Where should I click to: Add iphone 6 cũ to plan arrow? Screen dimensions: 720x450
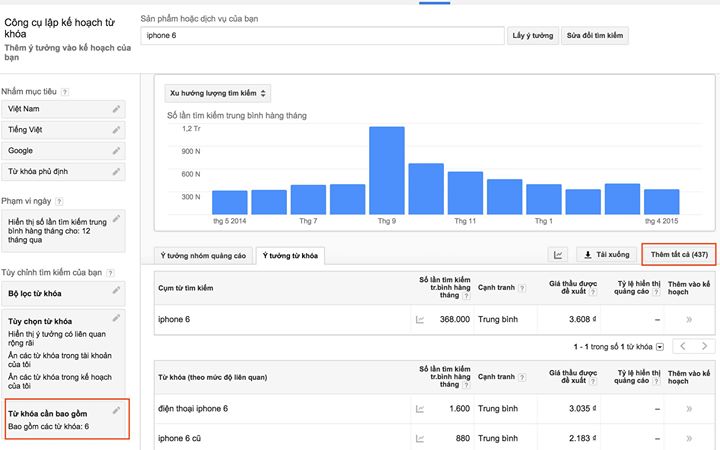689,439
